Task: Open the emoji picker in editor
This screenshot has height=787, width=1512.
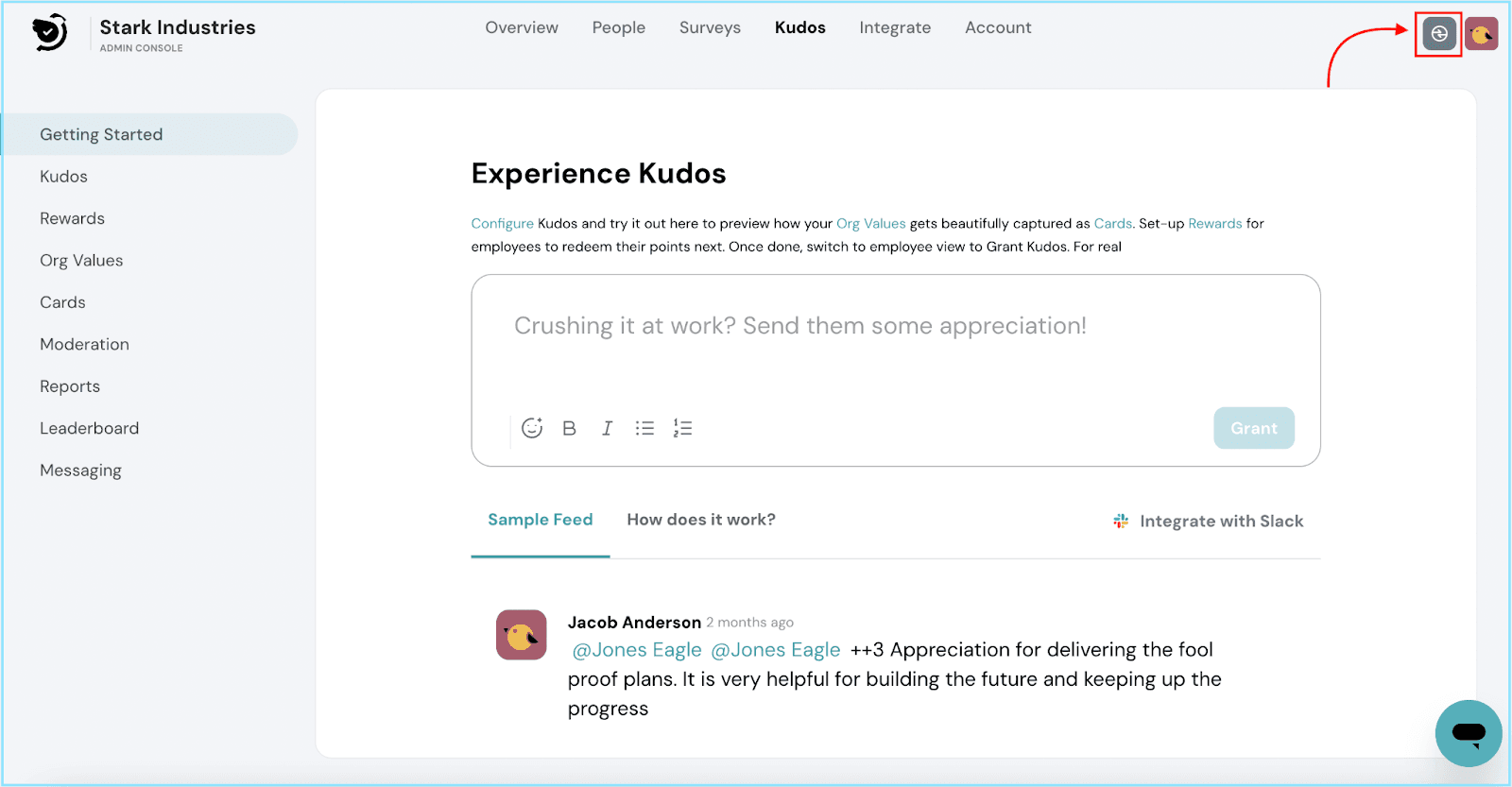Action: [x=532, y=428]
